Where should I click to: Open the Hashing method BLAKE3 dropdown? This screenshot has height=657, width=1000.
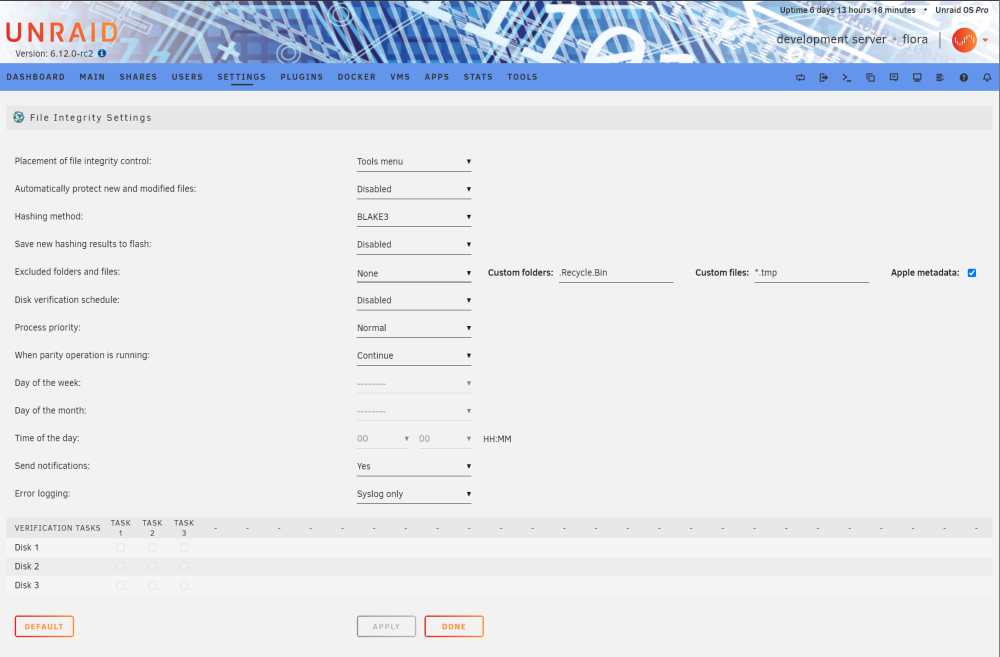click(414, 217)
